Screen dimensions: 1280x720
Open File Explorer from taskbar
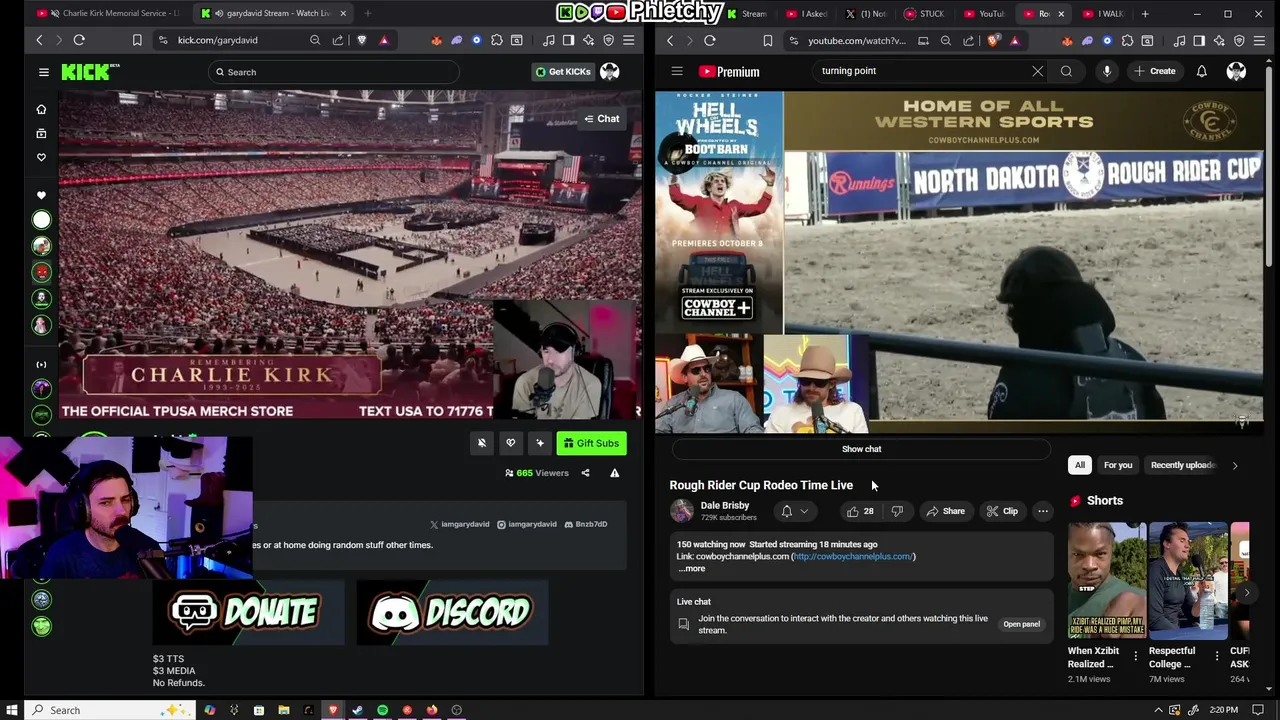(x=283, y=710)
